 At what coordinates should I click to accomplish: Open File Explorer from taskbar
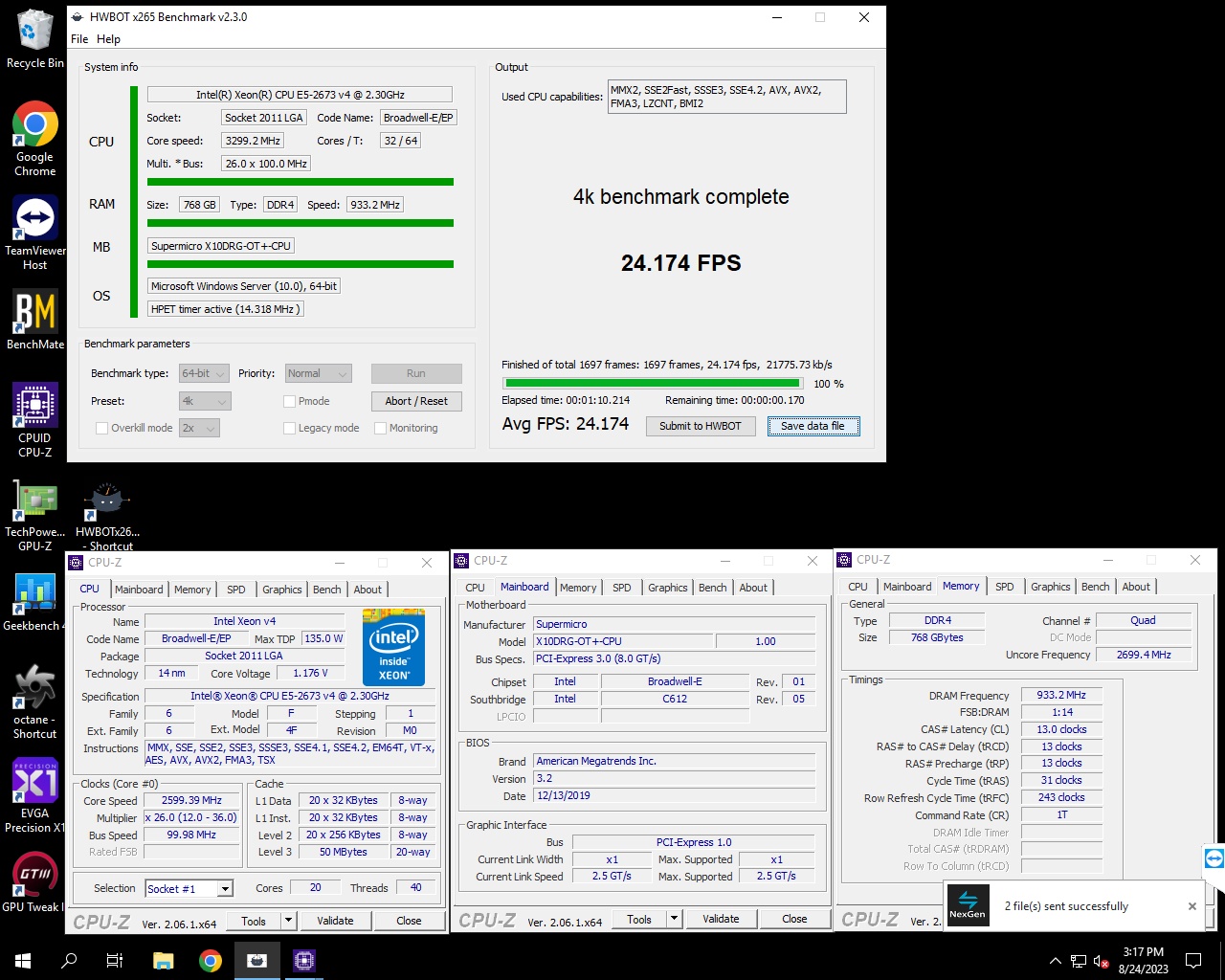click(163, 961)
